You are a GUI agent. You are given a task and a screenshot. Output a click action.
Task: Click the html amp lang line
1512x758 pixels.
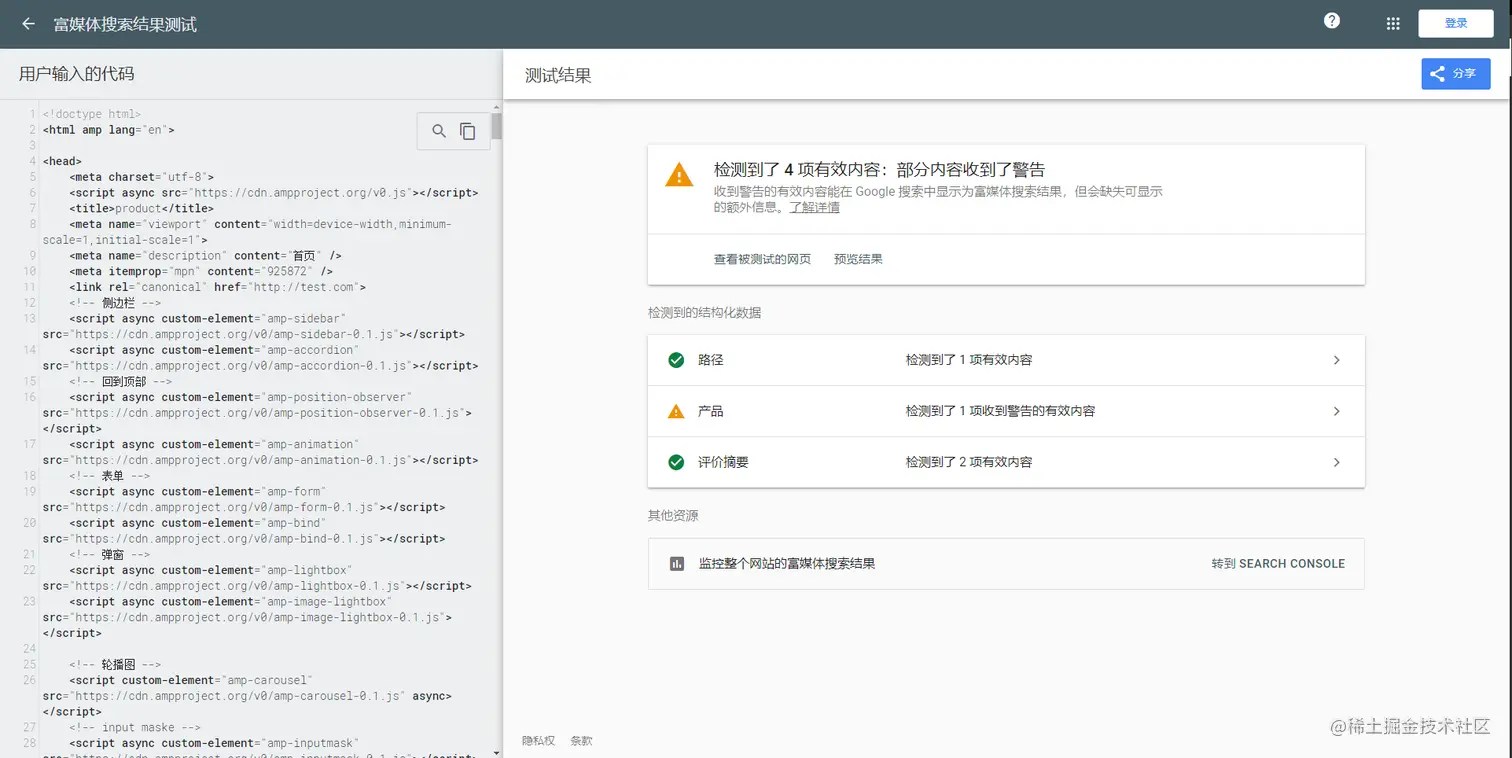click(108, 130)
